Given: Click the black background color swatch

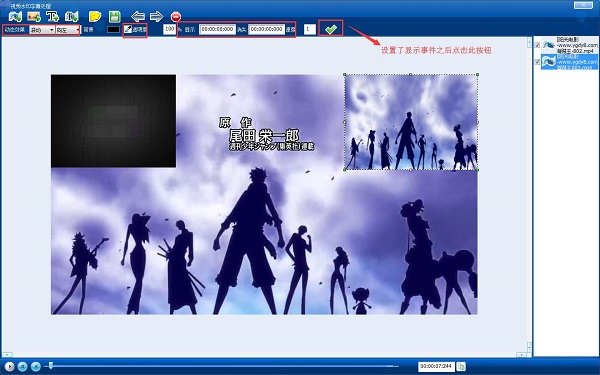Looking at the screenshot, I should (113, 29).
